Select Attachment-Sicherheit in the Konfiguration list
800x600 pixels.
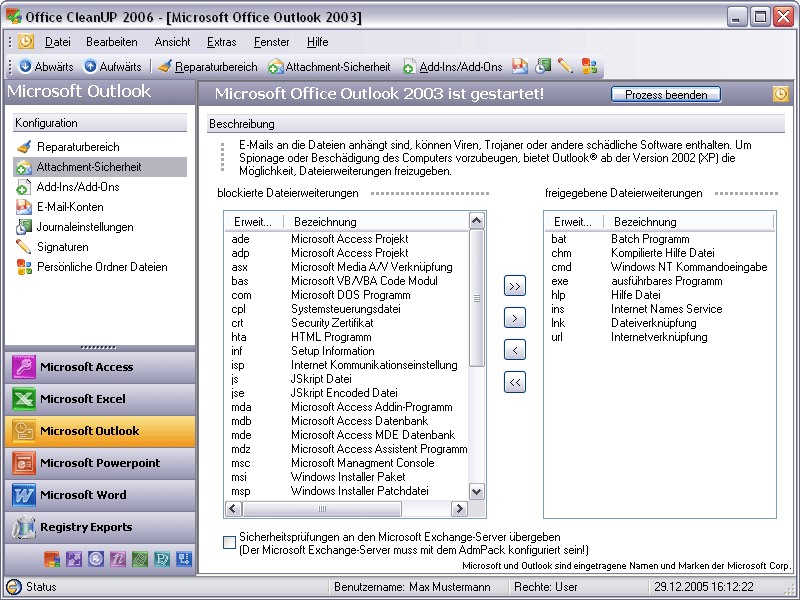100,167
